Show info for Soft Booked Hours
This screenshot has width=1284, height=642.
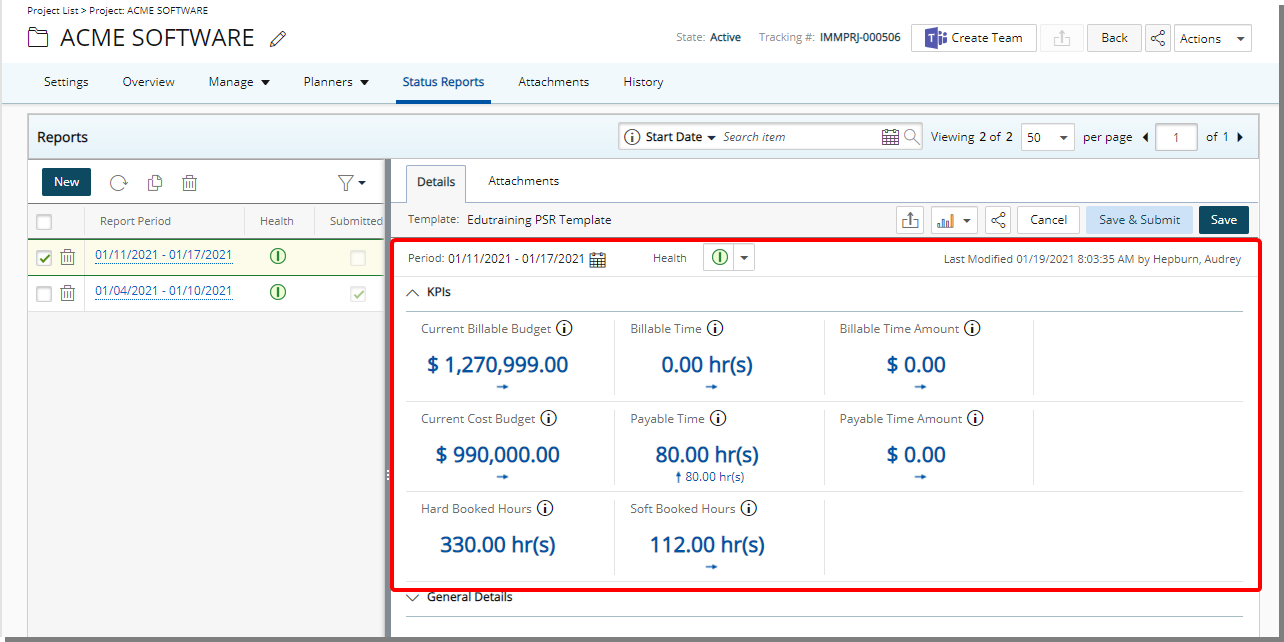[748, 508]
